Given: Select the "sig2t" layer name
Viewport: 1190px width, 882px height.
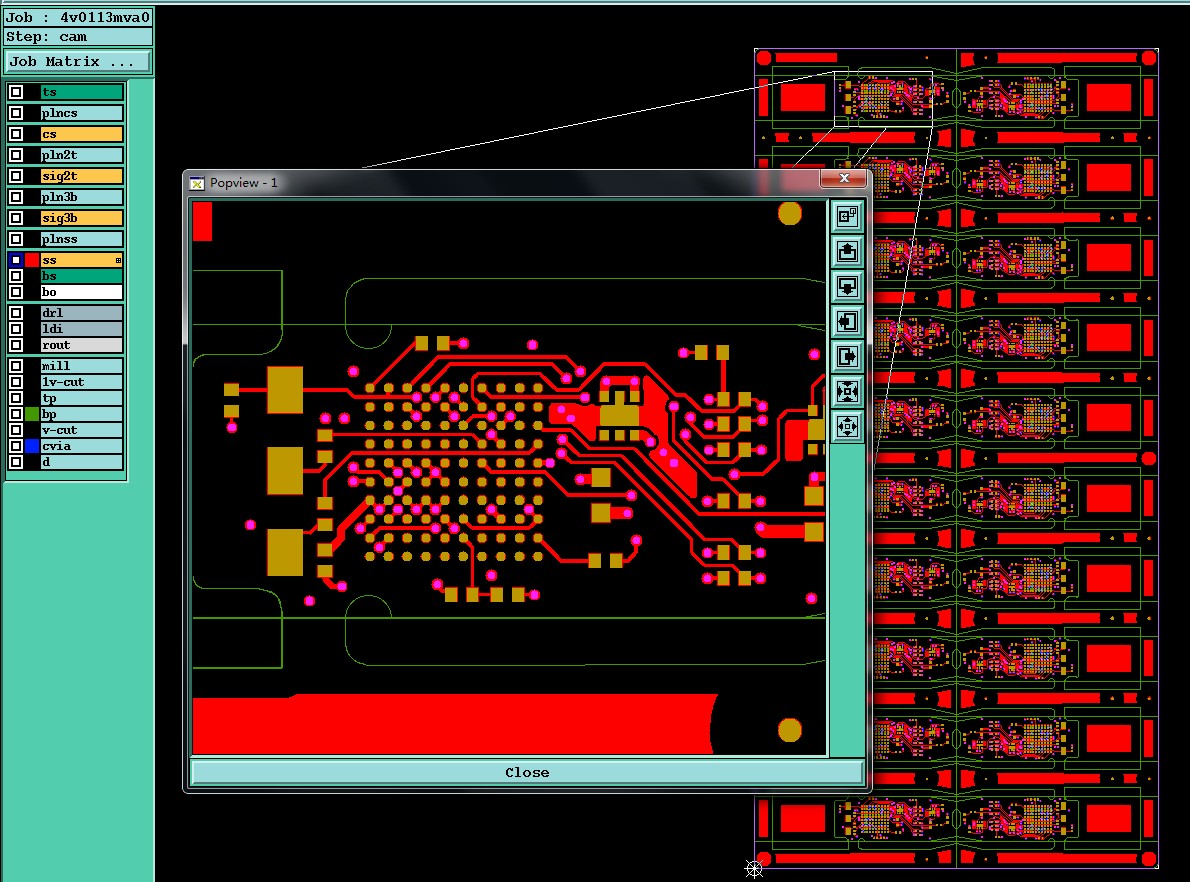Looking at the screenshot, I should coord(81,176).
